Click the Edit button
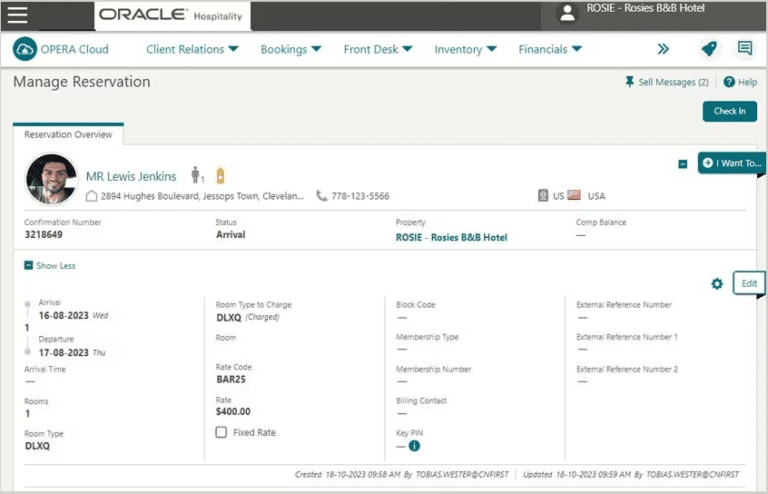Viewport: 768px width, 494px height. coord(749,283)
